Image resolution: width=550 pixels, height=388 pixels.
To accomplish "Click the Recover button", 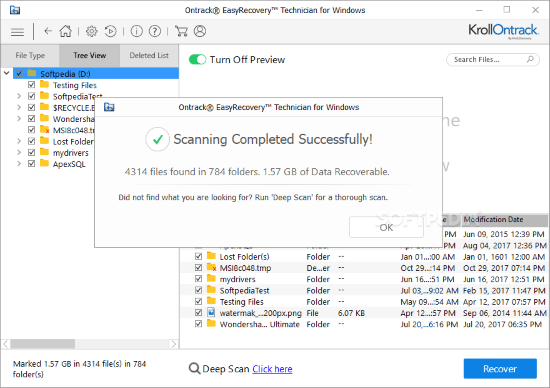I will coord(500,369).
